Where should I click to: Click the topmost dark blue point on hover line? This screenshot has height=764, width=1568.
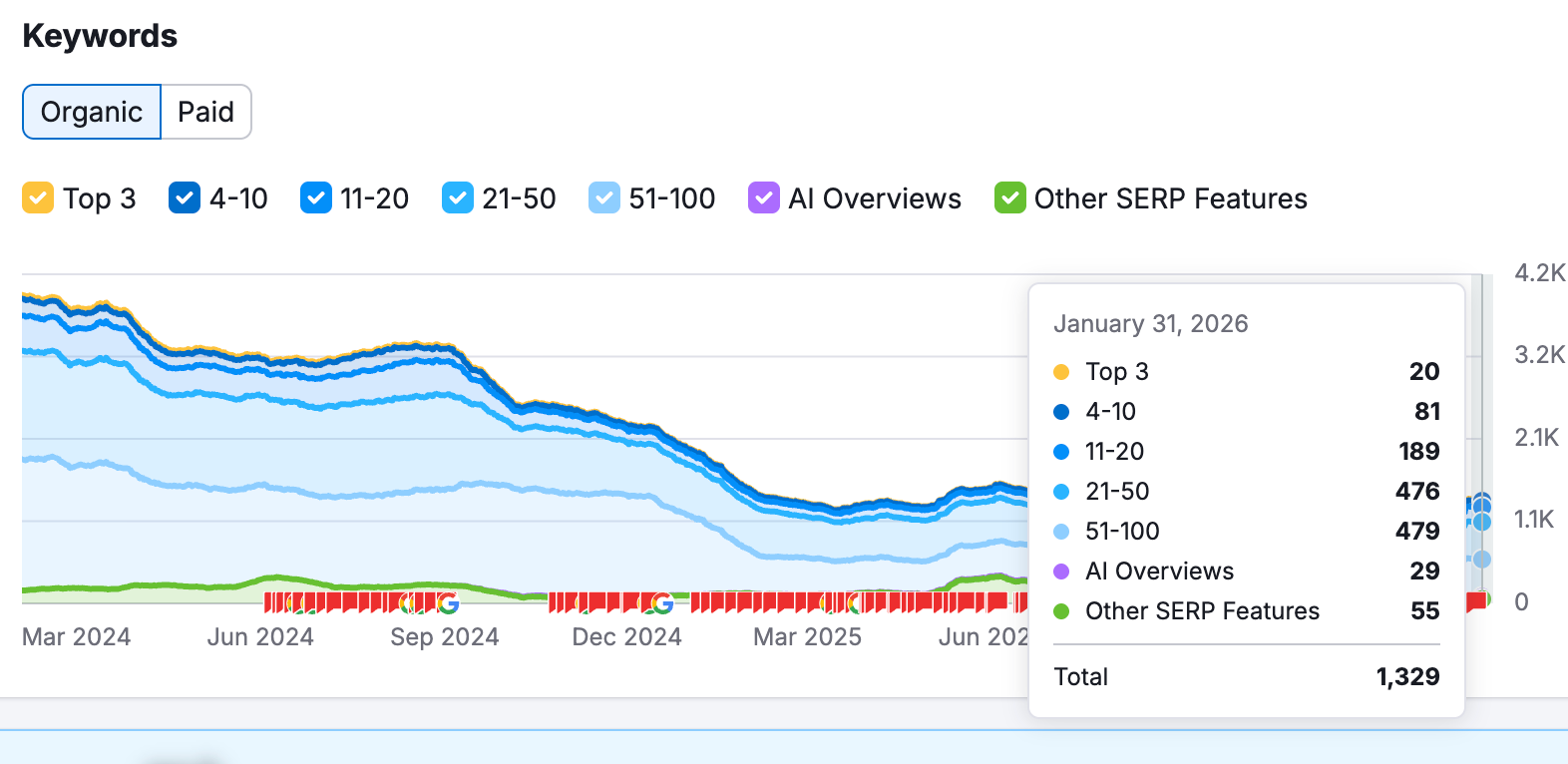click(1482, 501)
